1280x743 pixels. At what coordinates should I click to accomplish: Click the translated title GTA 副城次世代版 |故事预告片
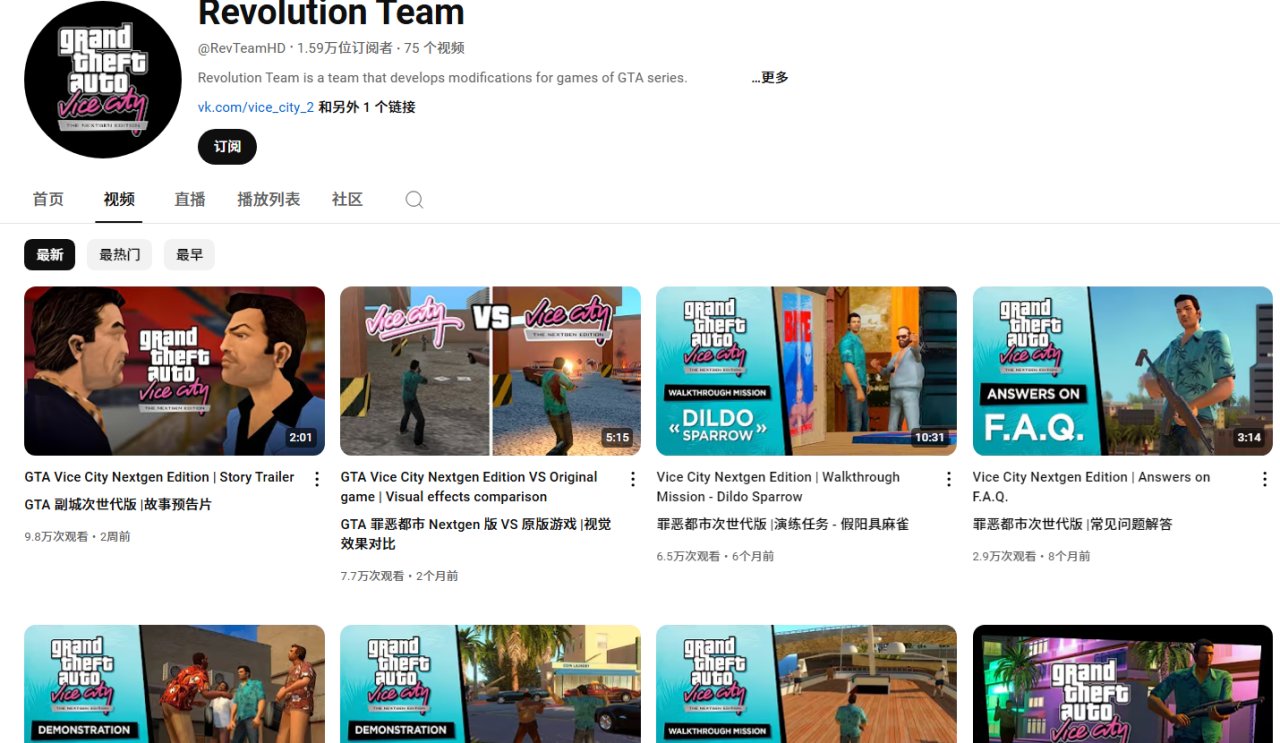[118, 505]
